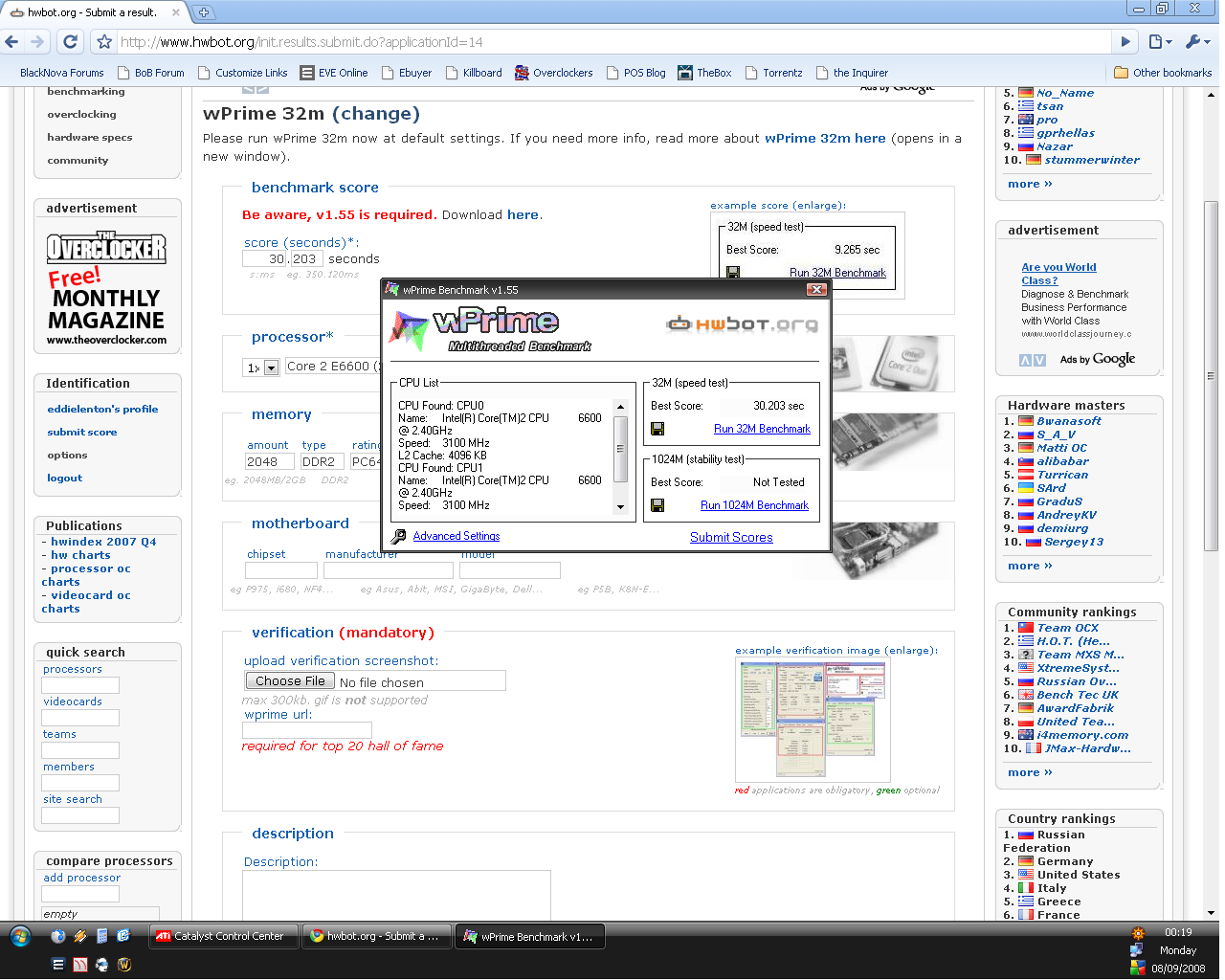Click the logout link
The image size is (1225, 980).
click(65, 479)
